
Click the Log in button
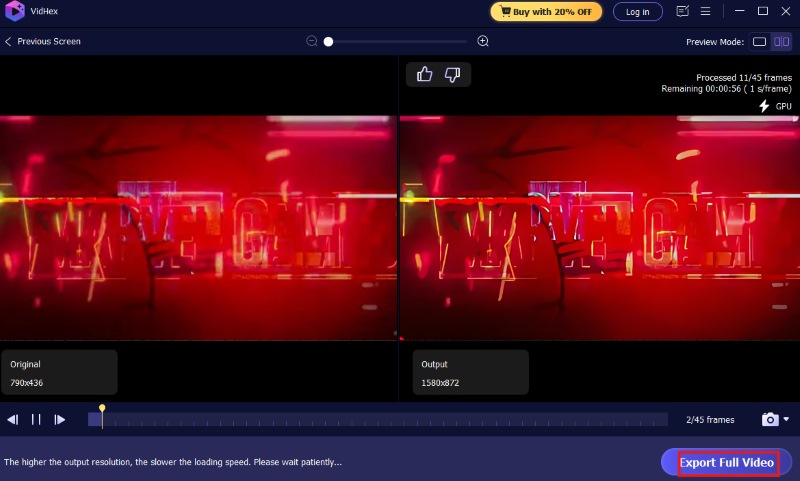pyautogui.click(x=637, y=12)
